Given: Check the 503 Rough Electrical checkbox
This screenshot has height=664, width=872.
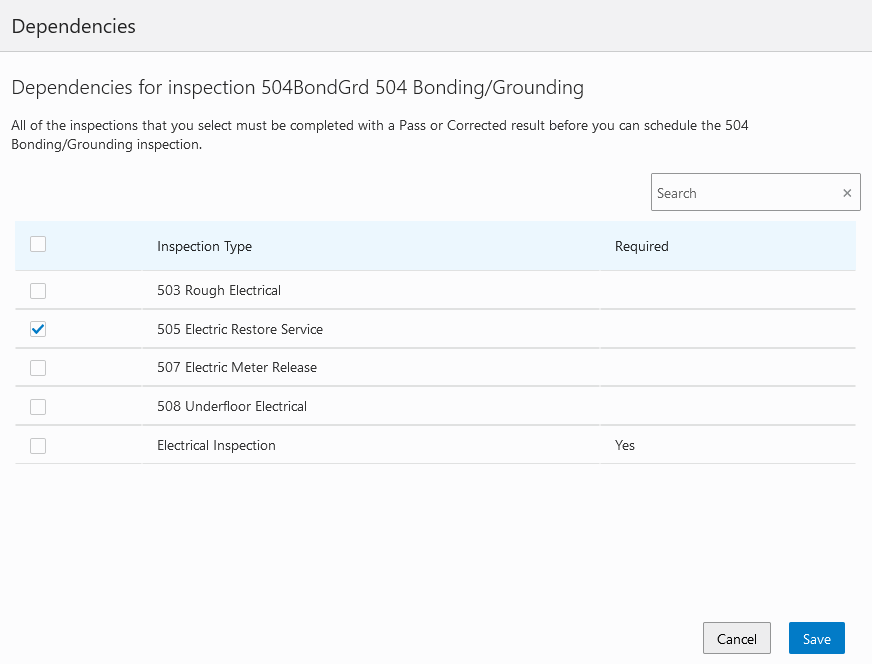Looking at the screenshot, I should (x=38, y=291).
